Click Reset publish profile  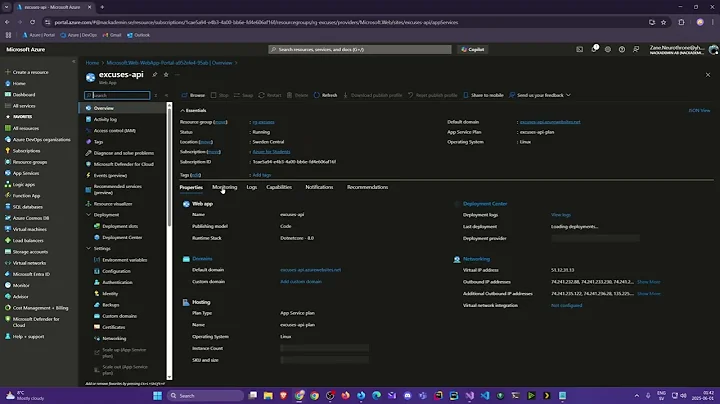tap(433, 95)
